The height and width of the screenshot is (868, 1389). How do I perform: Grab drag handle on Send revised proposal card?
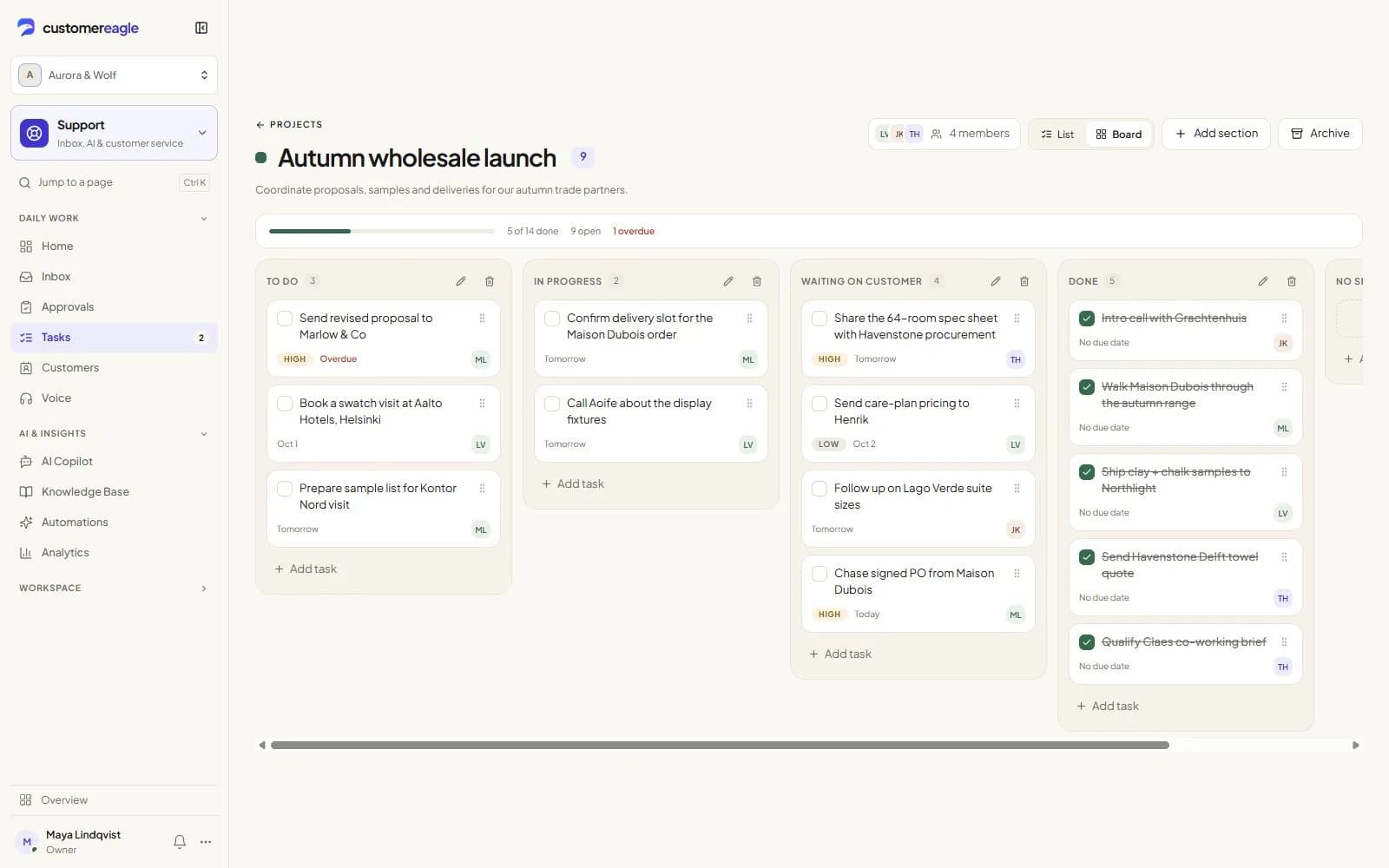(x=482, y=319)
